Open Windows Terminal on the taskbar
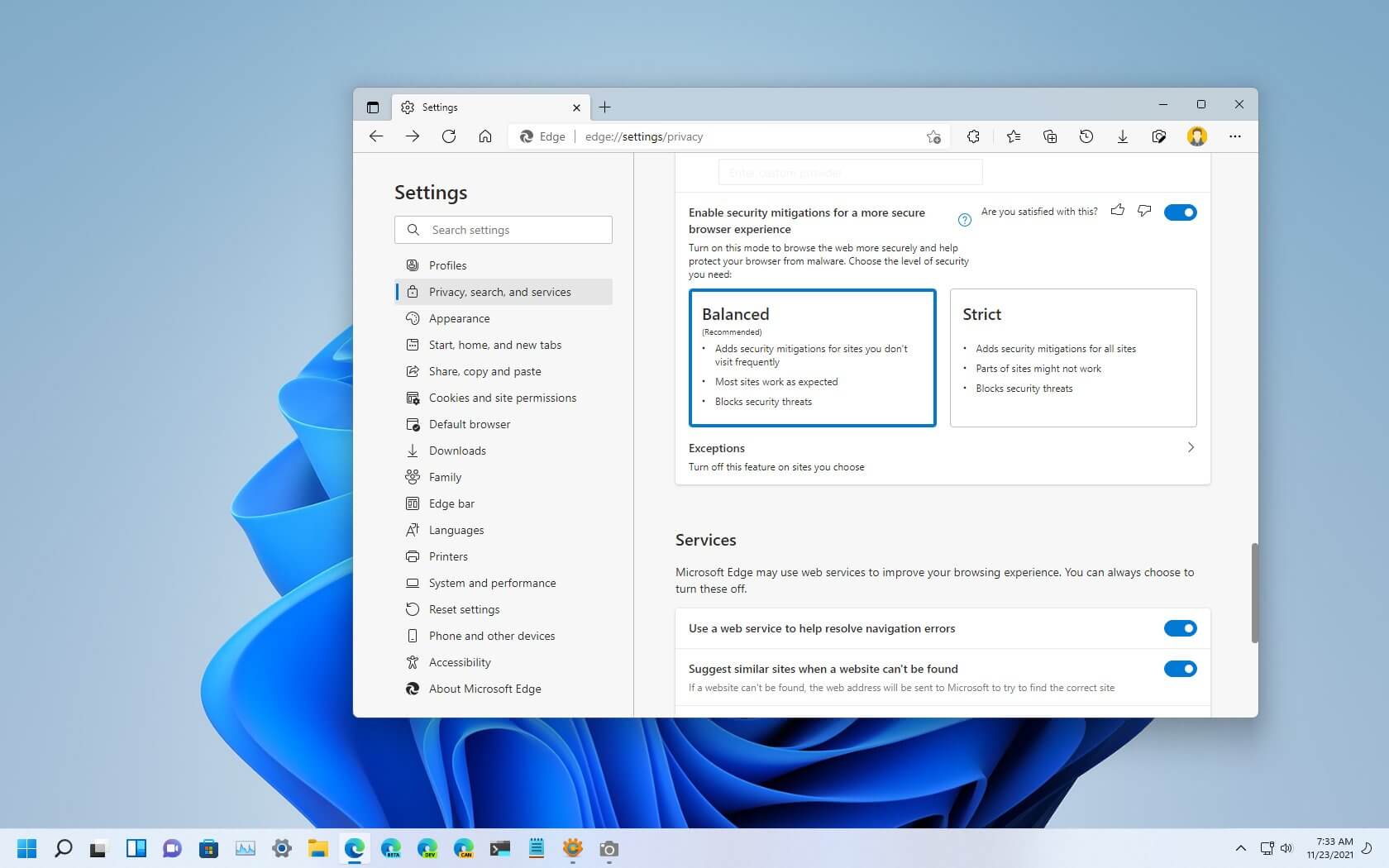This screenshot has width=1389, height=868. (500, 848)
